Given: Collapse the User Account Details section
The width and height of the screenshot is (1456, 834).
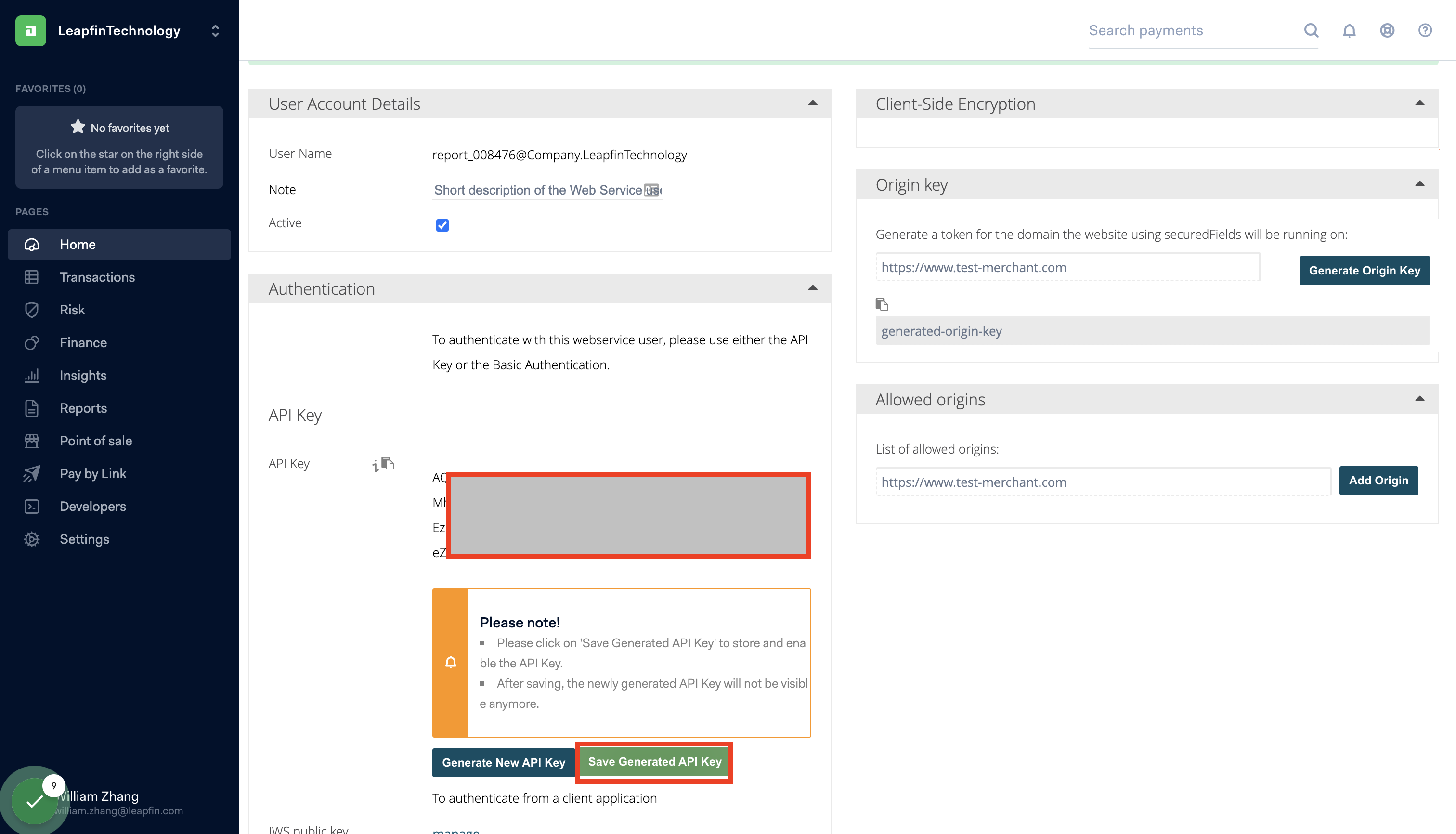Looking at the screenshot, I should coord(812,103).
